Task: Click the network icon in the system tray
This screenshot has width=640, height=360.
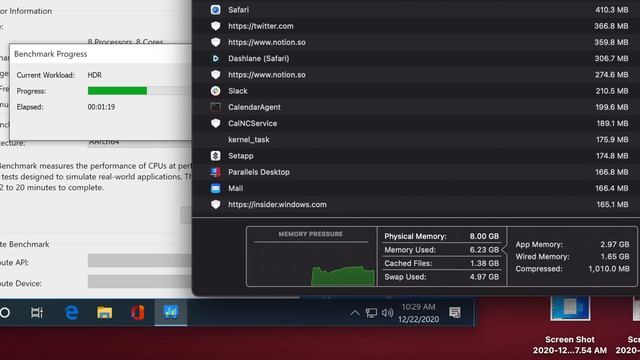Action: point(371,313)
